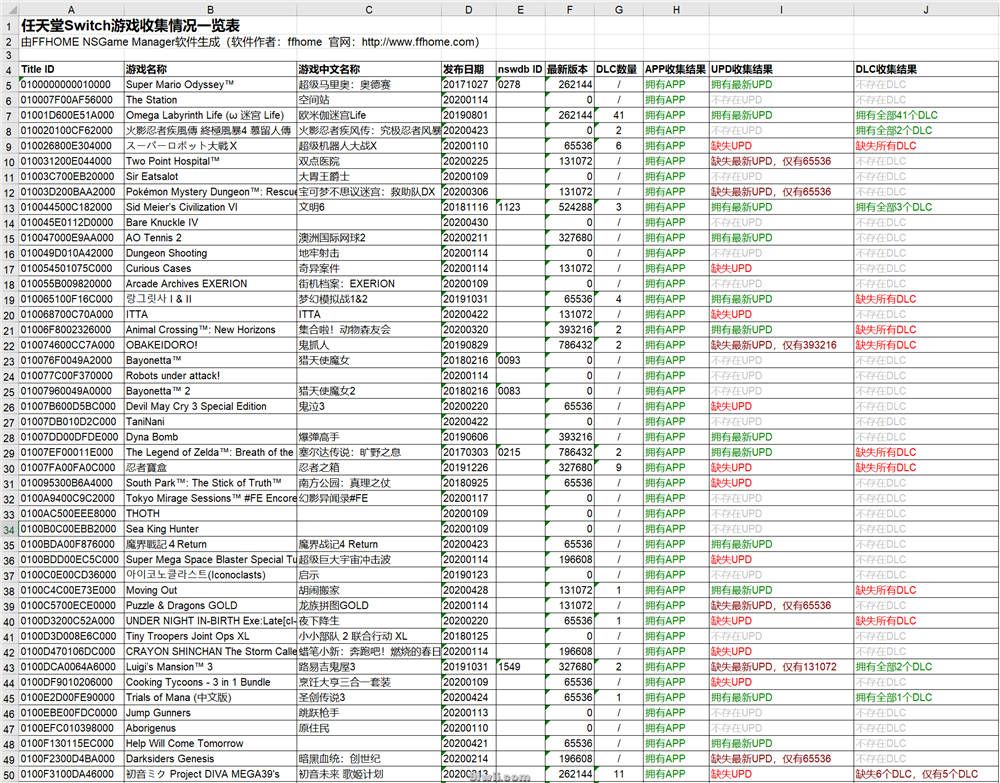Click the 发布日期 header cell

pos(469,69)
